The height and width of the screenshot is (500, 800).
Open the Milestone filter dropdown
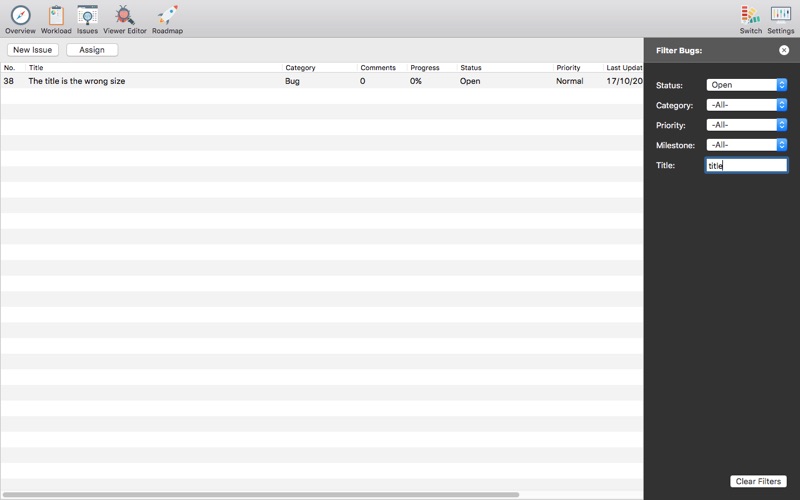(x=746, y=145)
